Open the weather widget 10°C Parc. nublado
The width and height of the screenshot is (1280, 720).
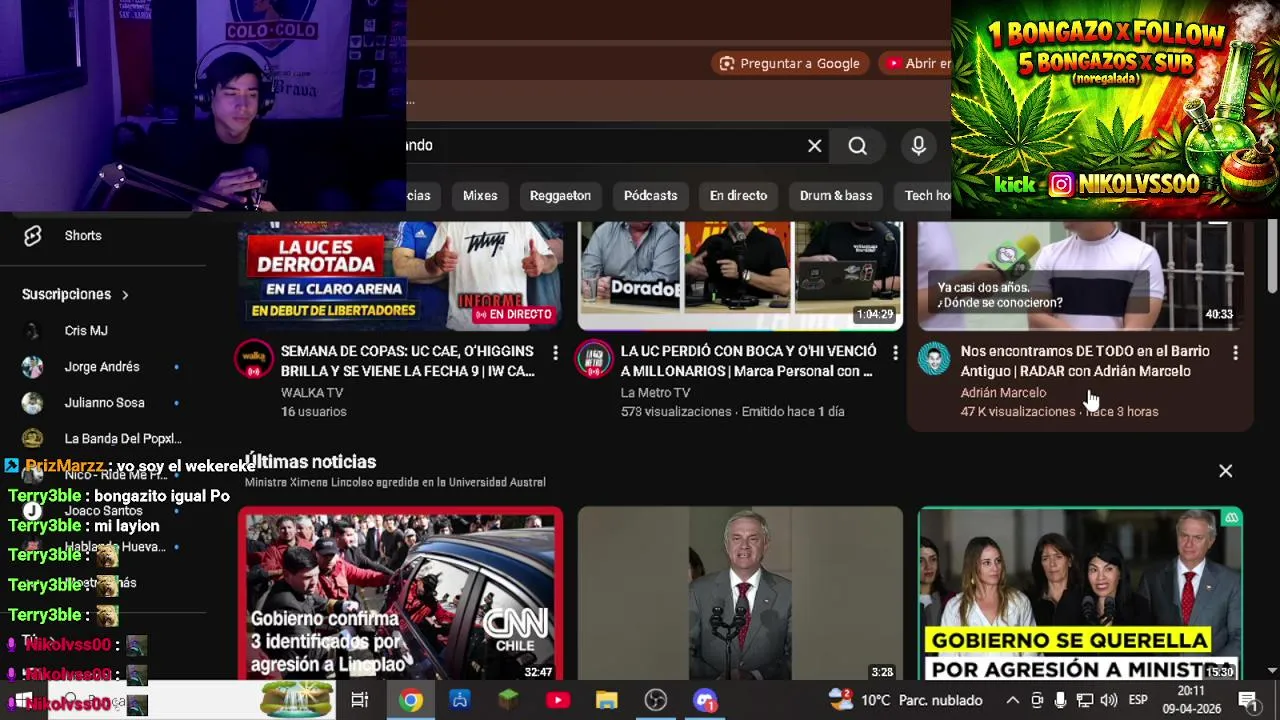tap(905, 700)
